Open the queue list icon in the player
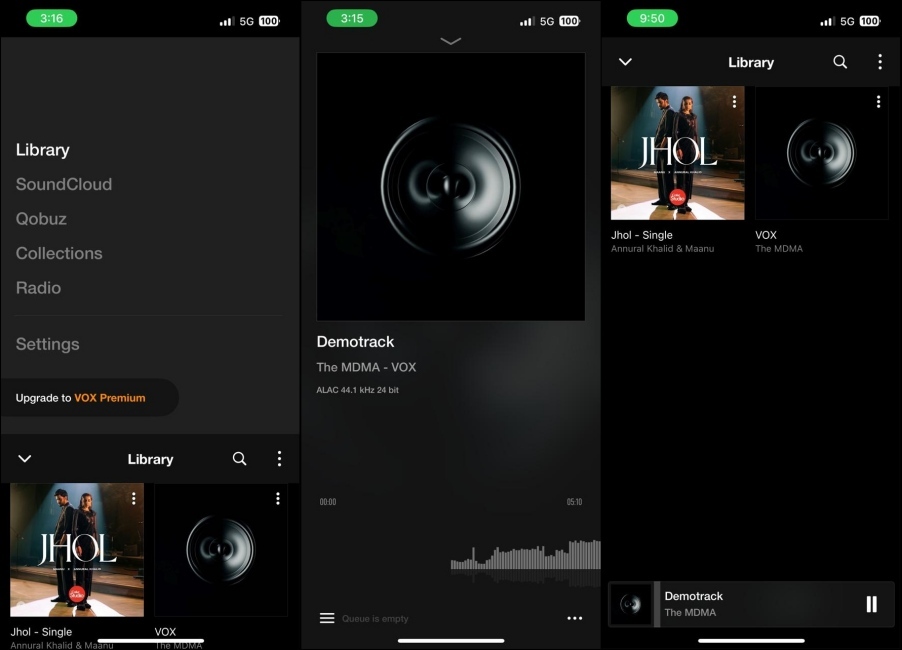902x650 pixels. tap(327, 617)
